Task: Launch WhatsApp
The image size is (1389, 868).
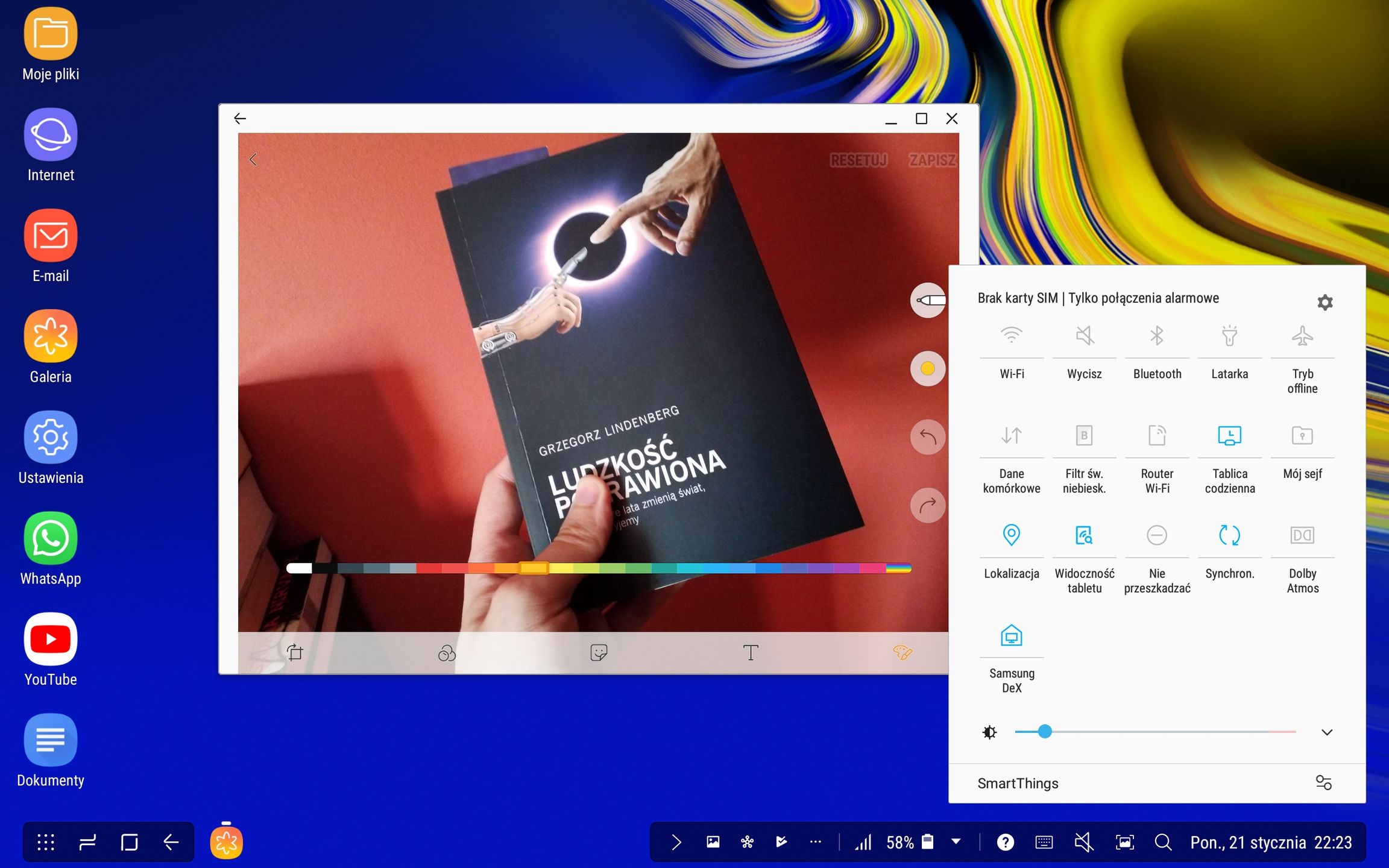Action: pos(51,549)
